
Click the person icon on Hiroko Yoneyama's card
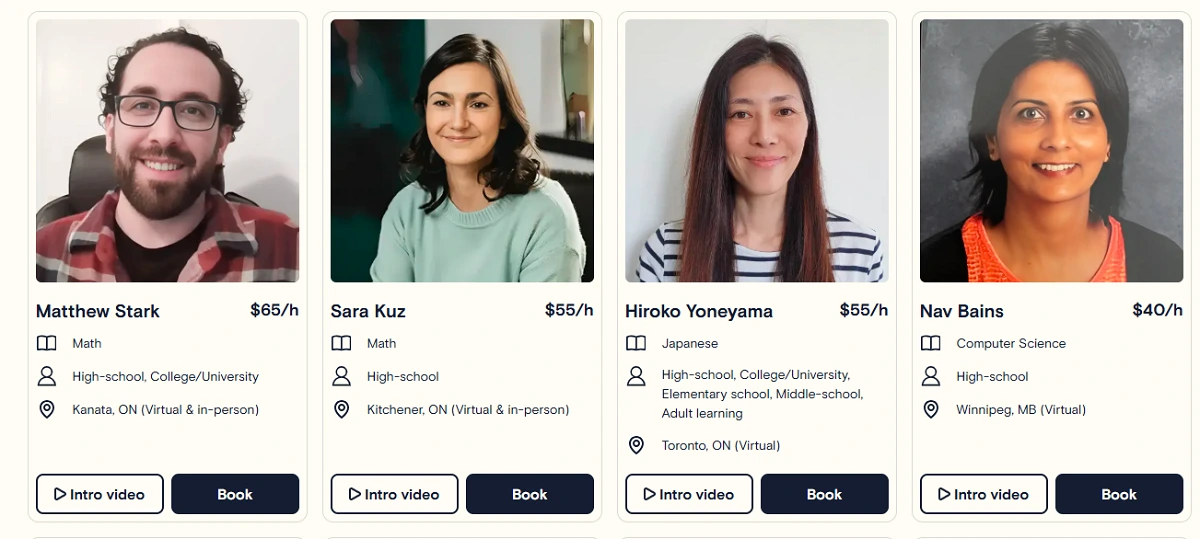[x=636, y=376]
